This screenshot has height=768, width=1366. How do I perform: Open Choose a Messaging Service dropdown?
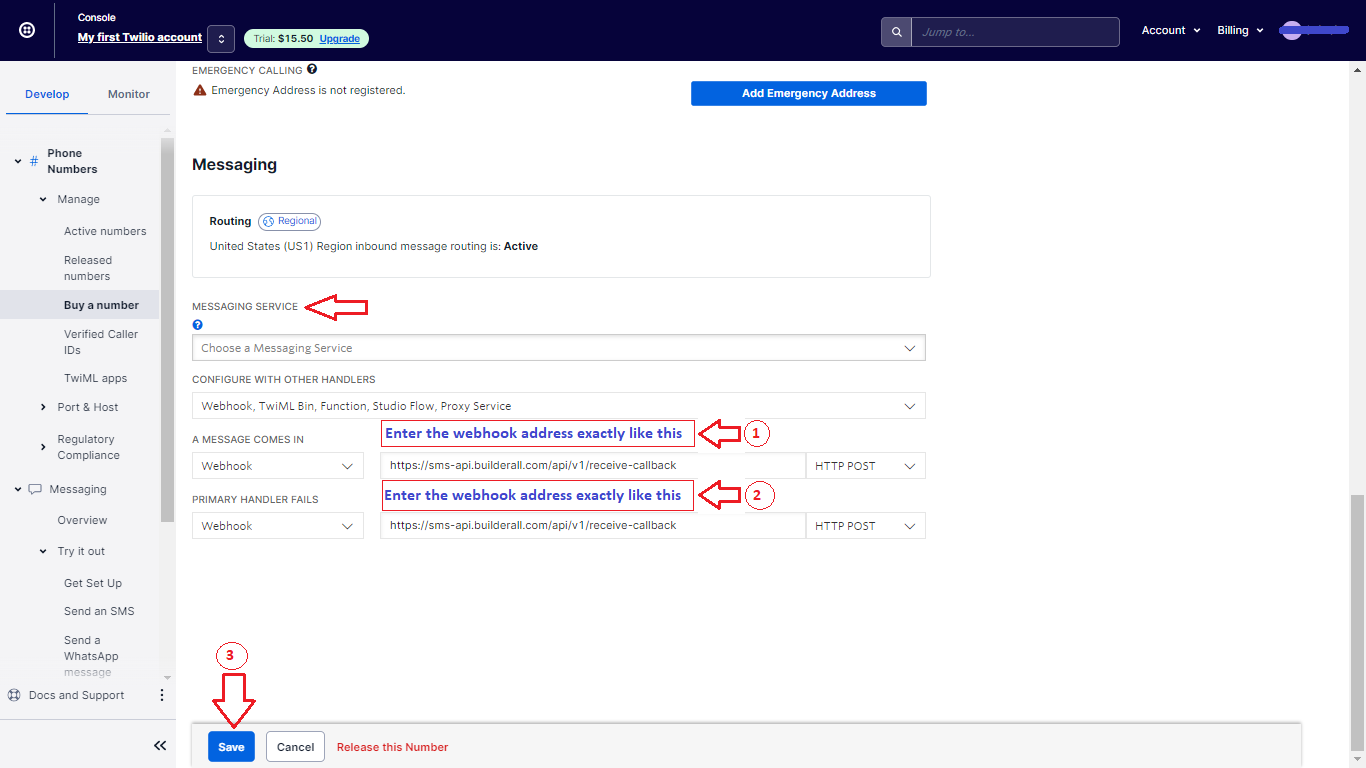click(559, 348)
